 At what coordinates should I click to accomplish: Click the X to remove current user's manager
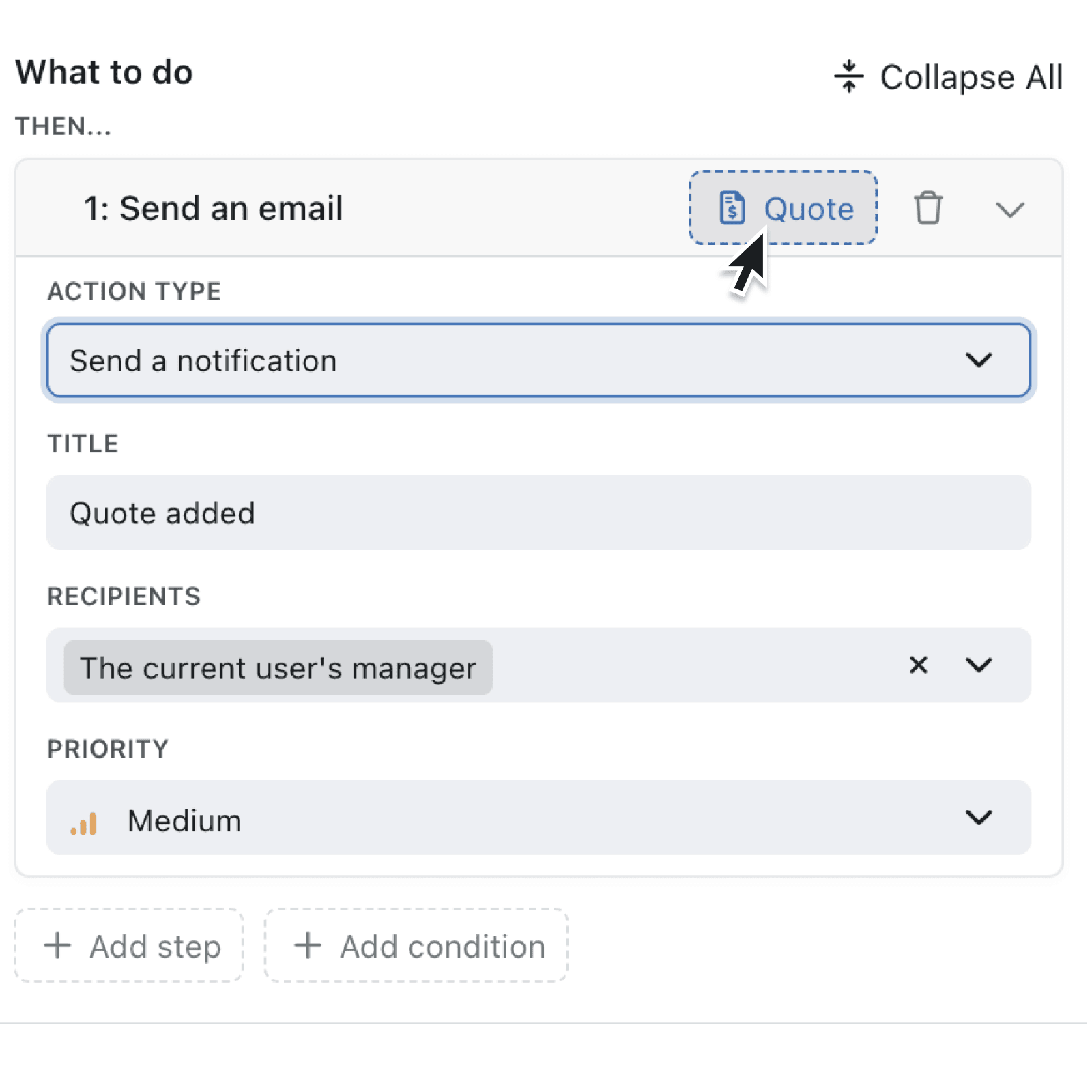tap(919, 666)
